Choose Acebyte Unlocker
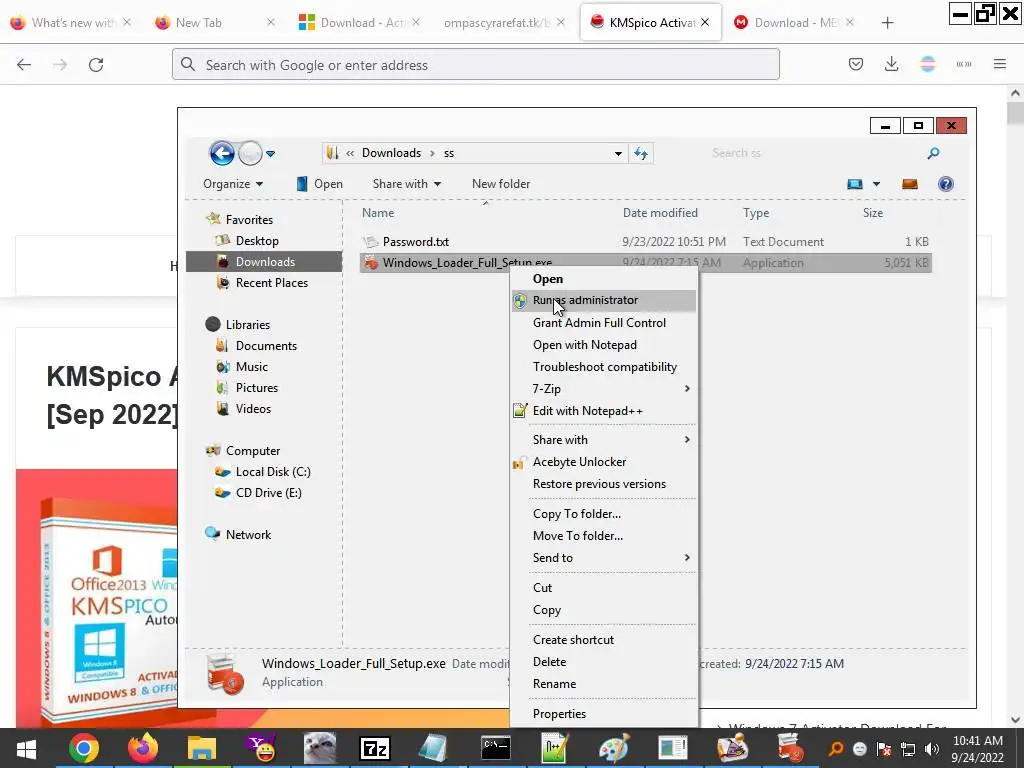 coord(579,462)
